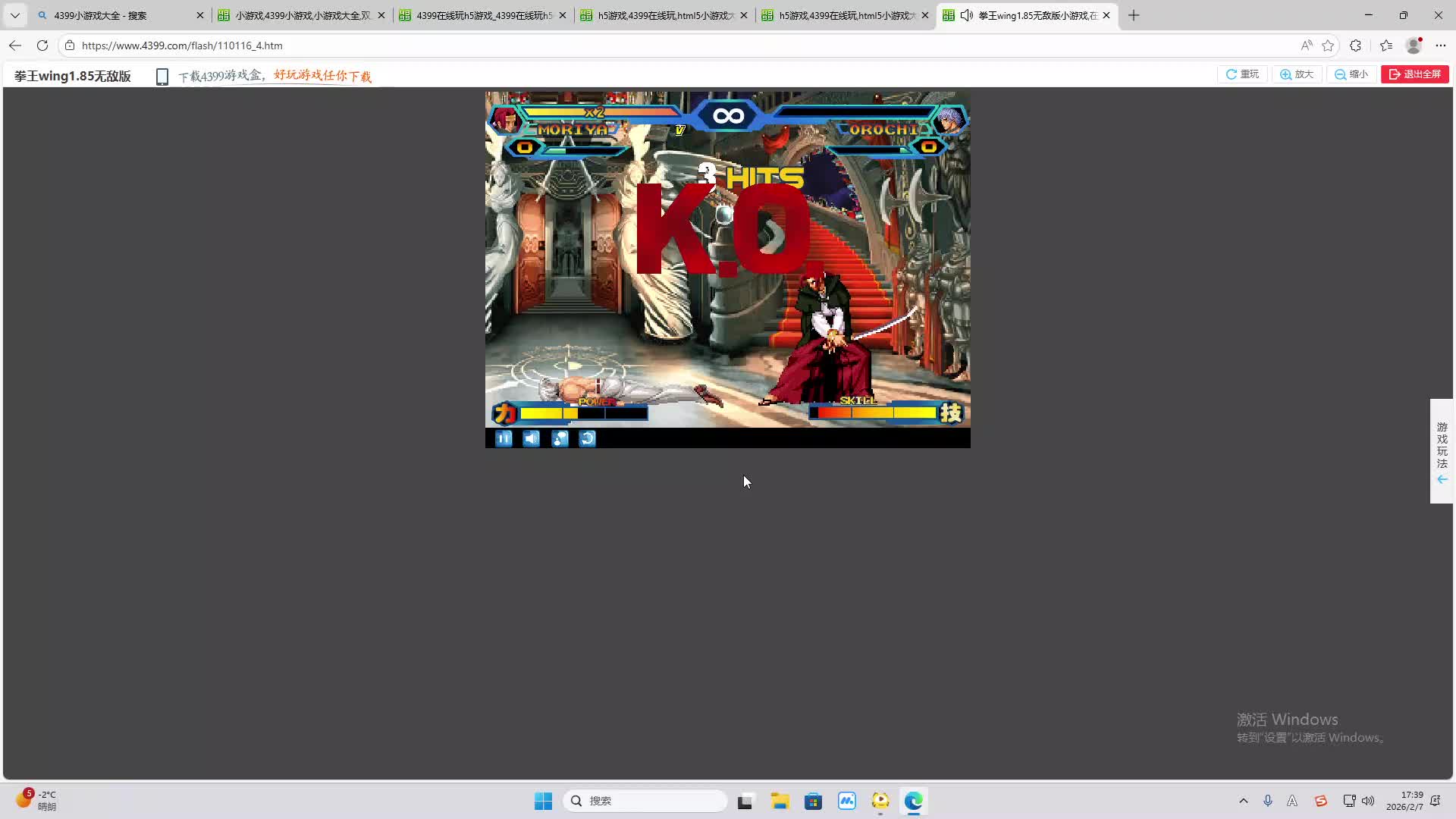Click the chat bubble person icon
Screen dimensions: 1456x819
click(560, 438)
